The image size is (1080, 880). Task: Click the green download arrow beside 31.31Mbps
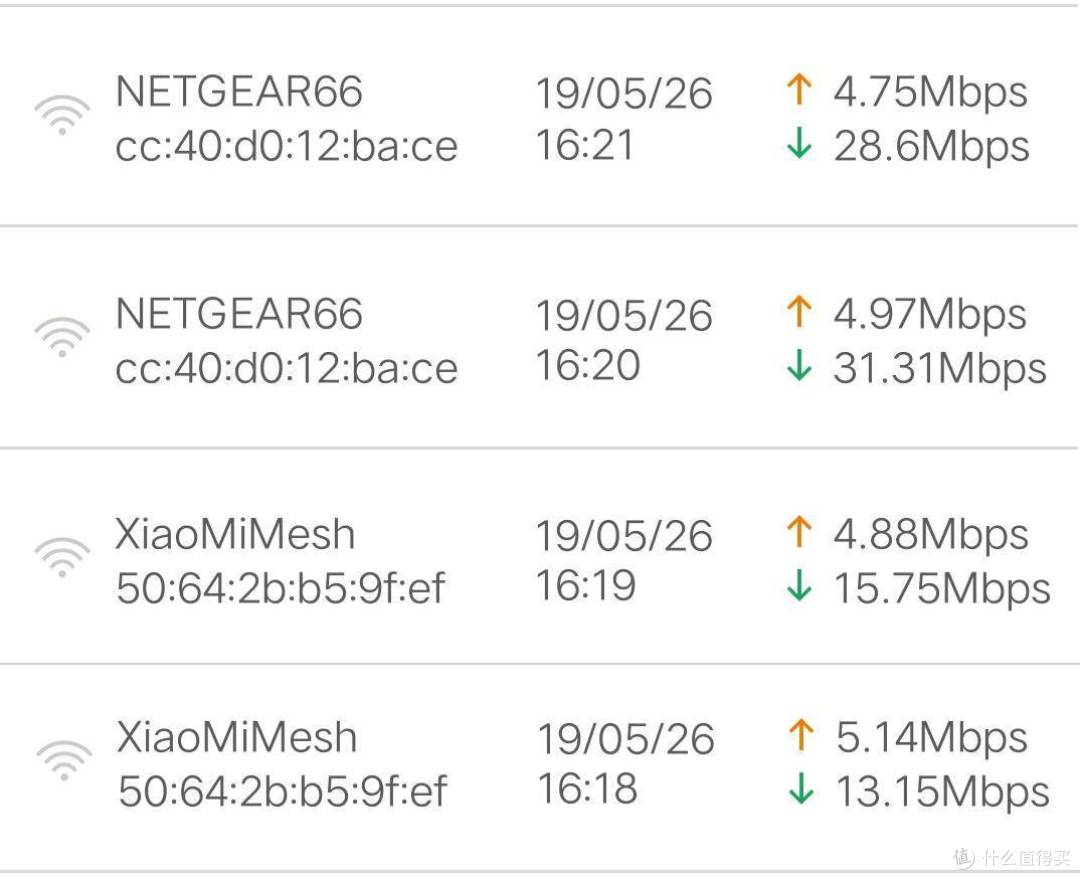(x=798, y=367)
